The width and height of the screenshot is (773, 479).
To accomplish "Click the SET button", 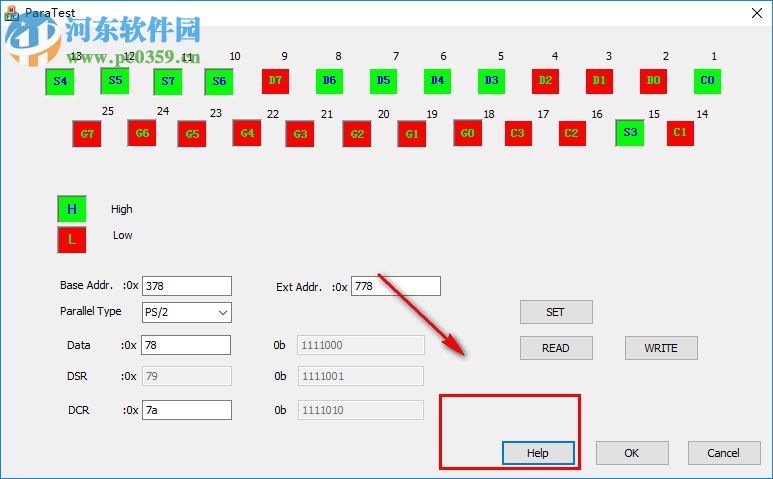I will (x=556, y=312).
